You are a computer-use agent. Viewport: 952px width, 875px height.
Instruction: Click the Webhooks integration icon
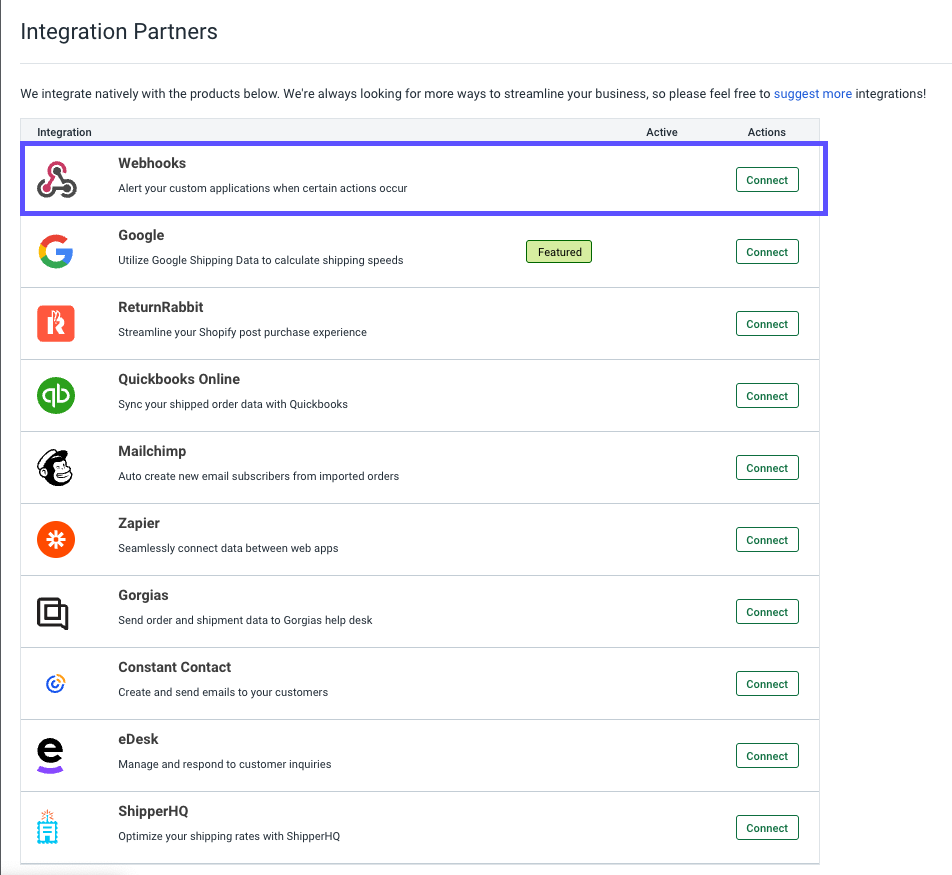56,179
